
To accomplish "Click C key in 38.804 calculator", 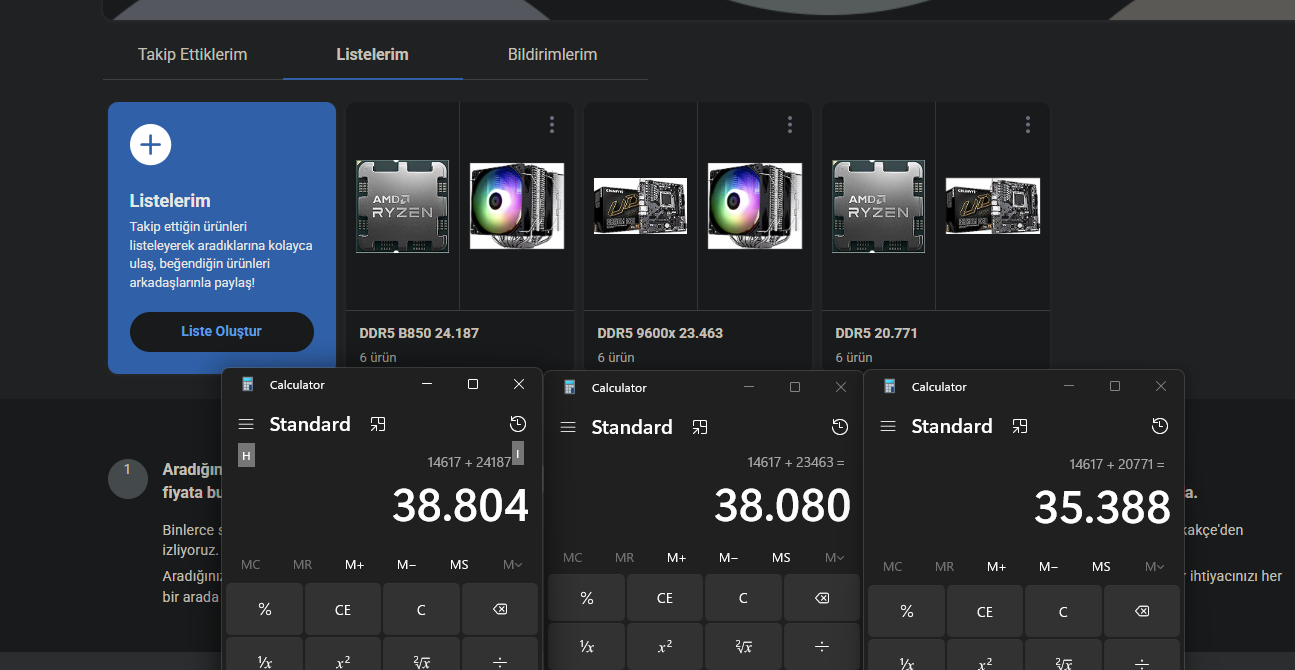I will click(x=421, y=609).
